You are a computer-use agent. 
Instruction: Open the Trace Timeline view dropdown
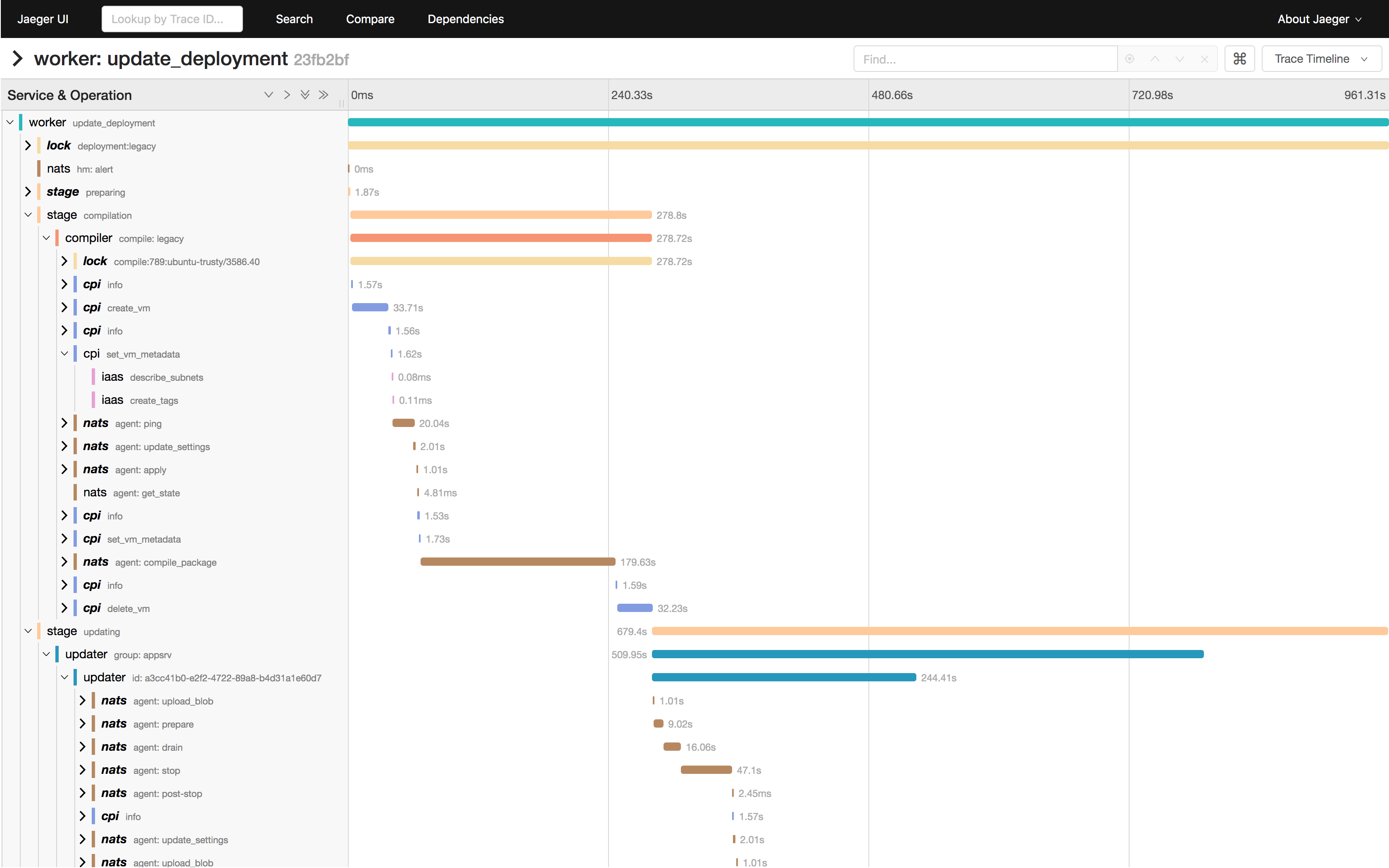pos(1321,59)
